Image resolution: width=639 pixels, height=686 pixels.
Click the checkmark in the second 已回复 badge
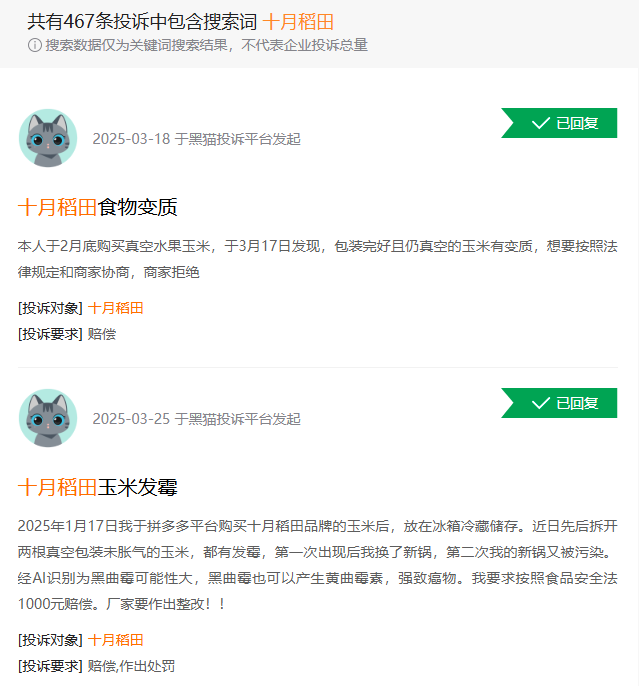541,403
